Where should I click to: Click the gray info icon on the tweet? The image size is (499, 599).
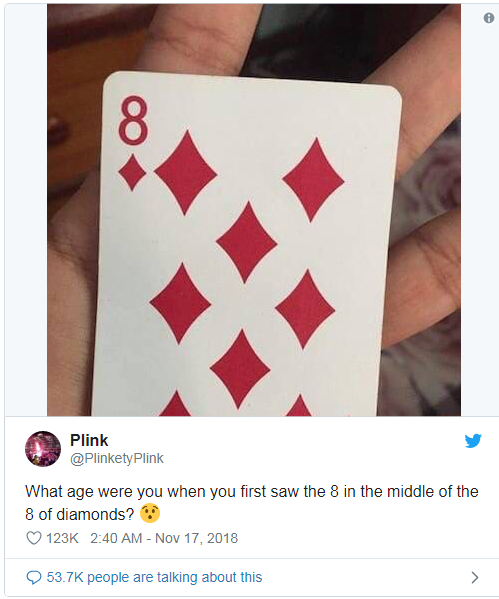pos(489,18)
